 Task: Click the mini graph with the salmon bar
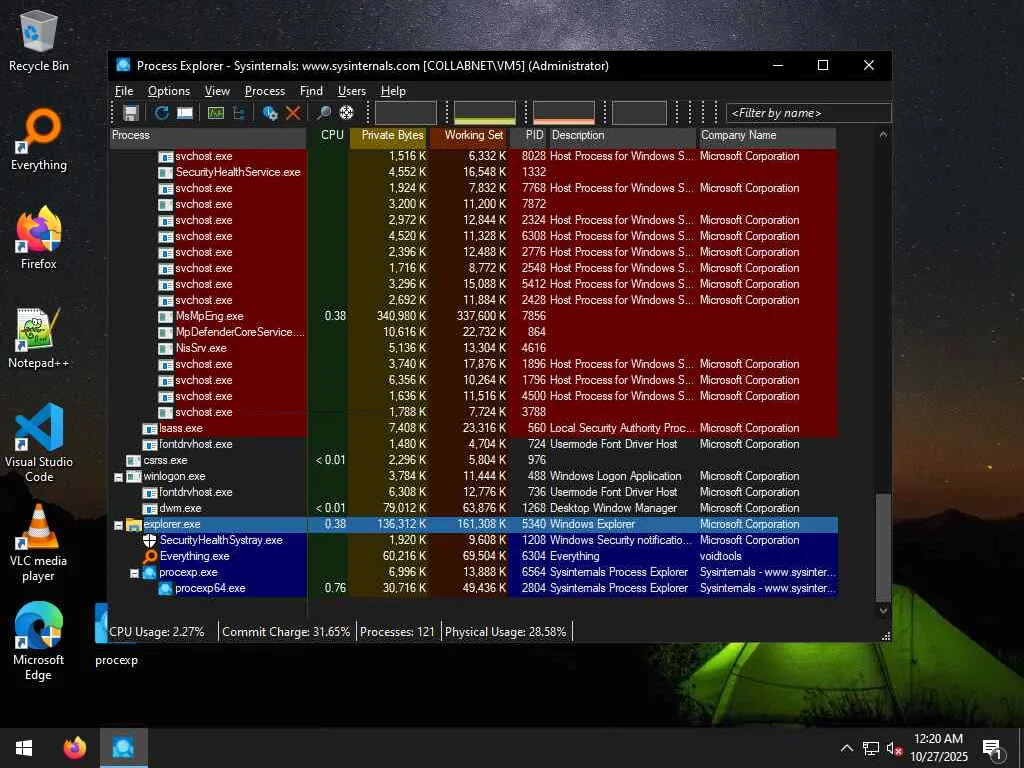564,113
